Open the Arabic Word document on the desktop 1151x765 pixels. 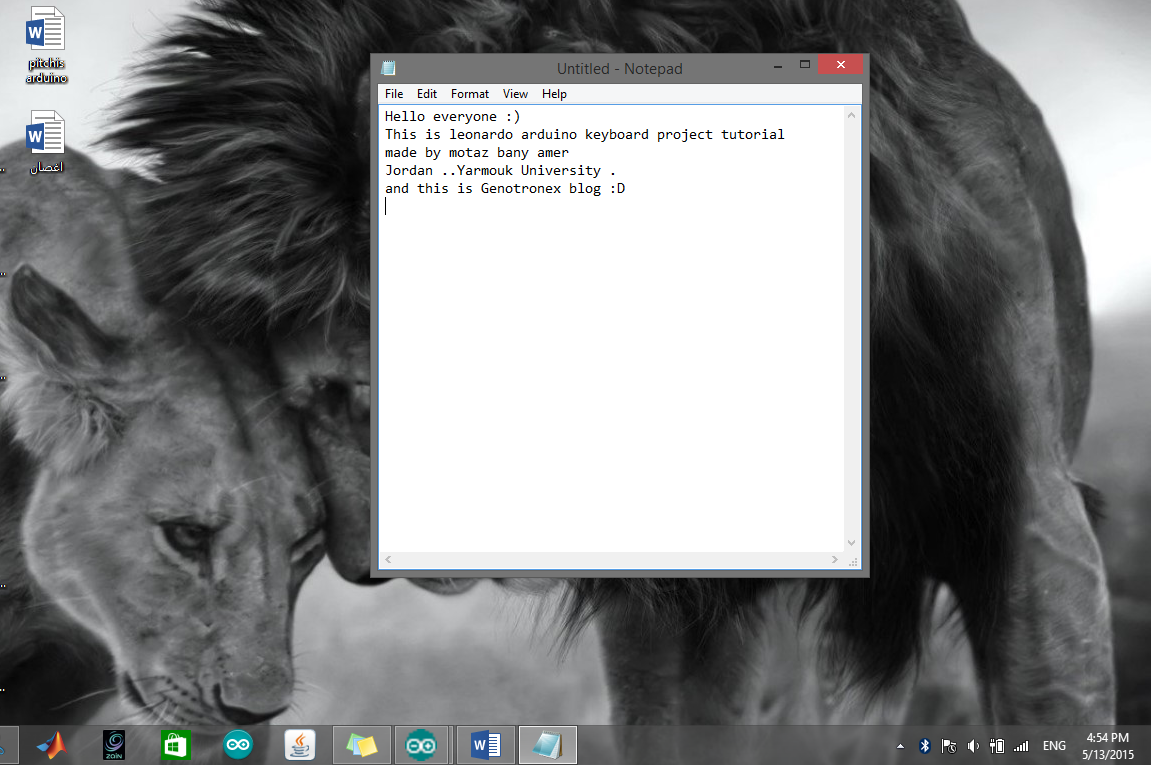pyautogui.click(x=44, y=135)
